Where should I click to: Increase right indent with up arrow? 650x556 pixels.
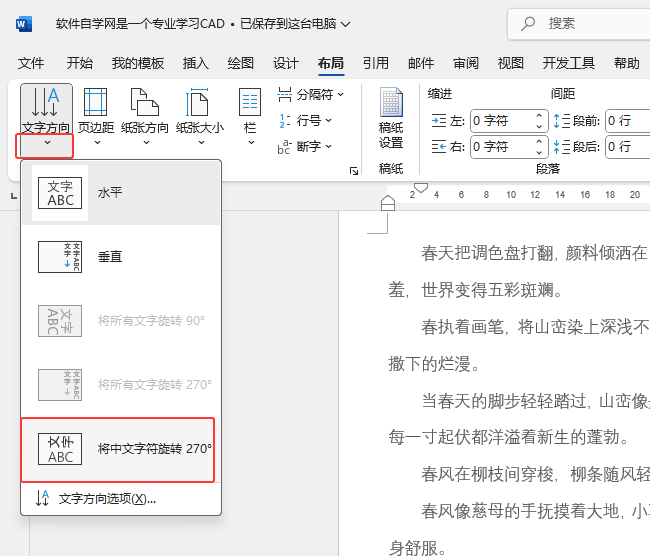(539, 141)
